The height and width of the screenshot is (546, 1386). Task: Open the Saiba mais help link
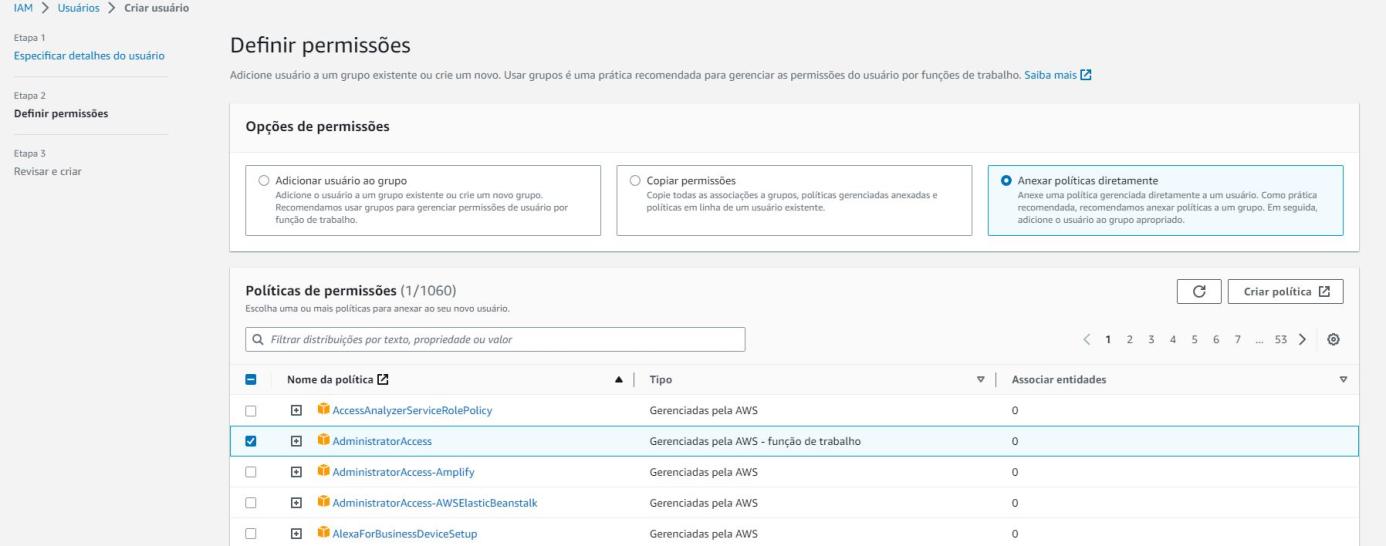1057,75
